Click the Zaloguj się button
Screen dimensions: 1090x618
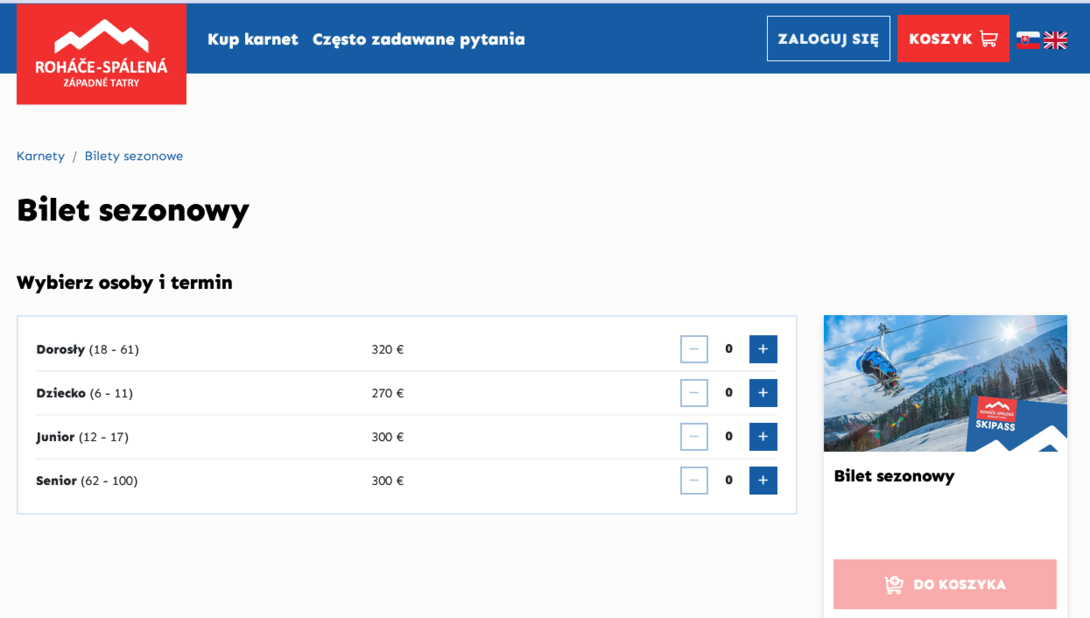[x=828, y=39]
